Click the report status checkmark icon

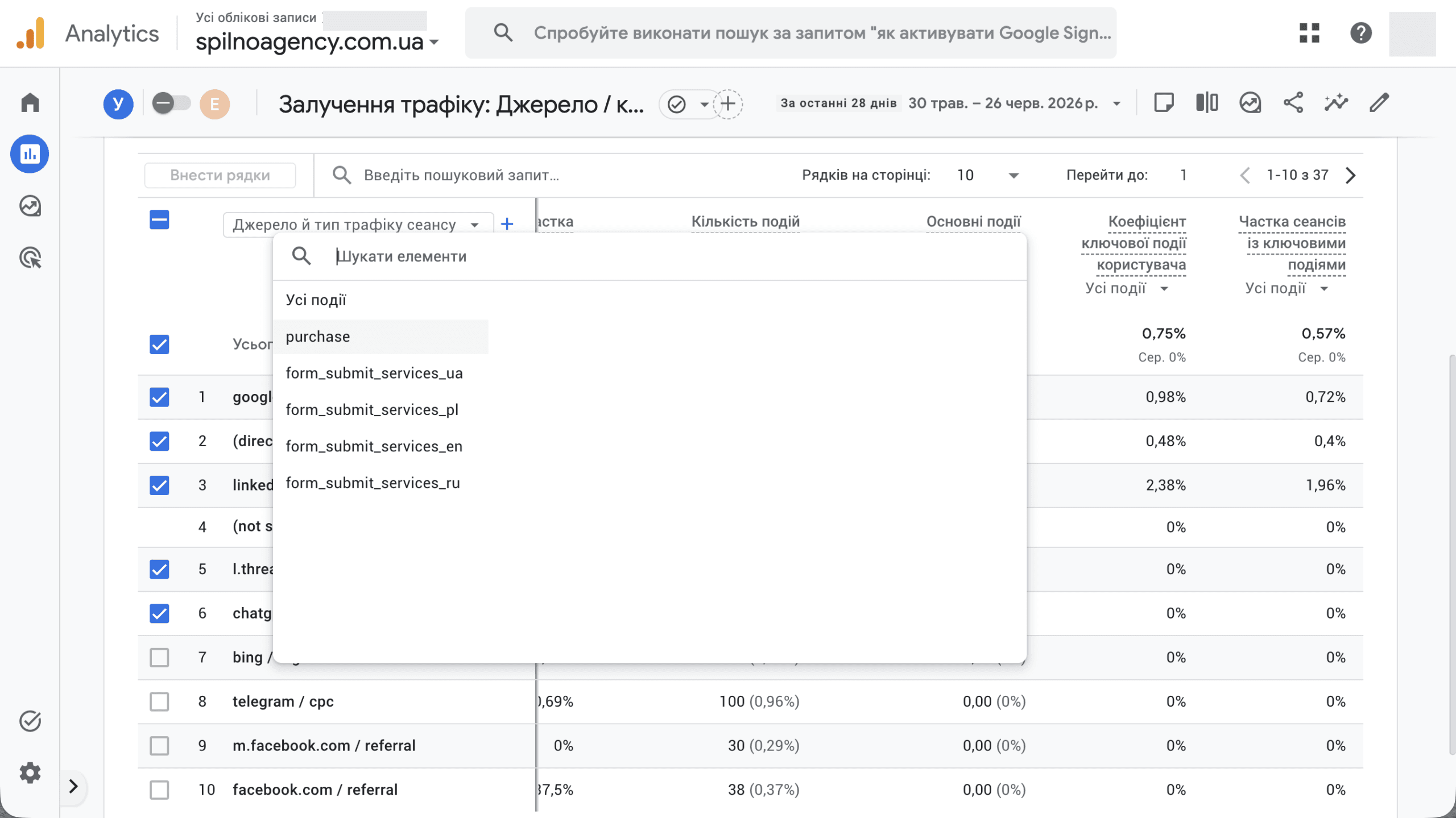coord(677,104)
